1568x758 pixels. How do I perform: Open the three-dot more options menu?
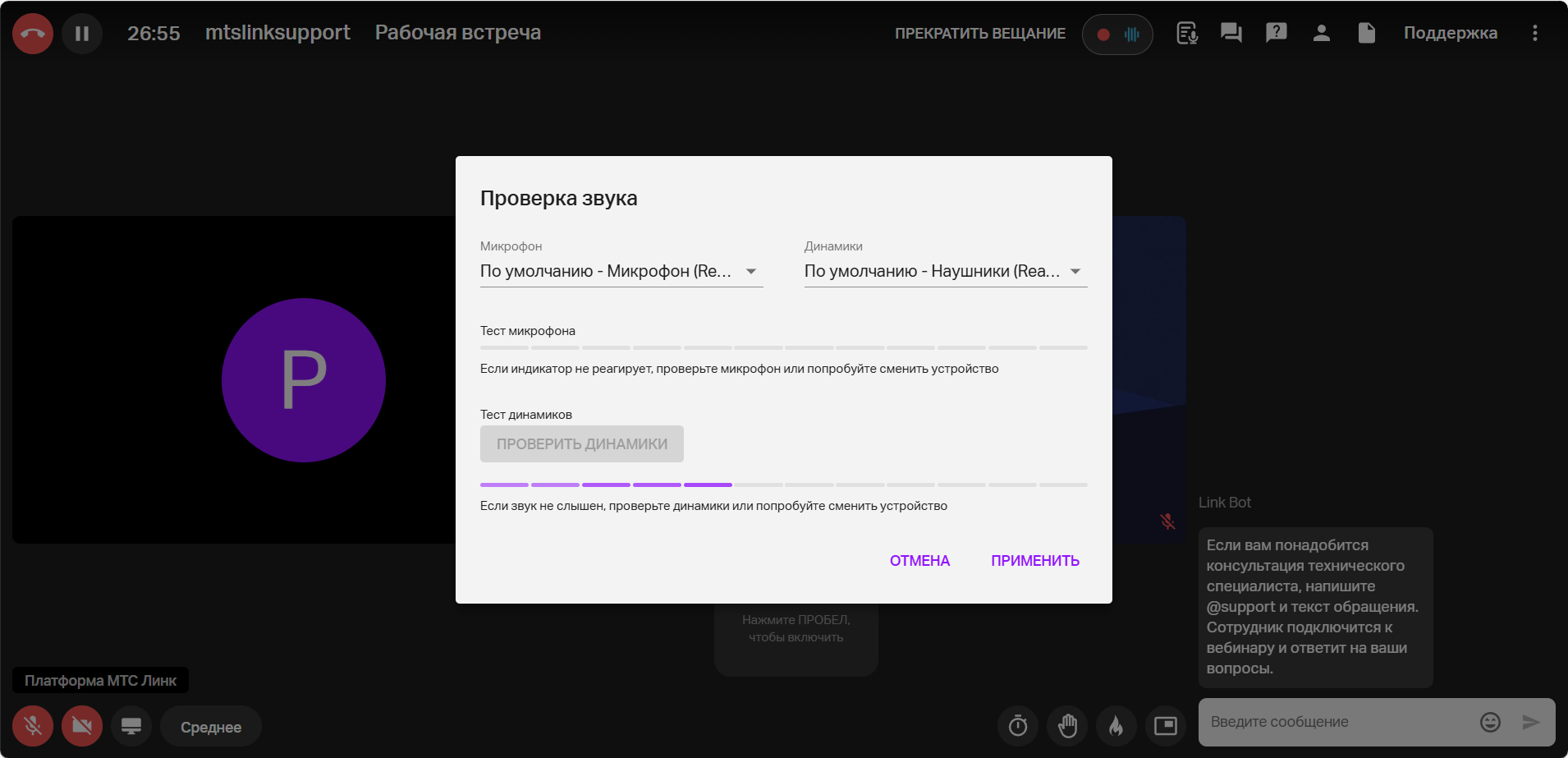pyautogui.click(x=1534, y=33)
